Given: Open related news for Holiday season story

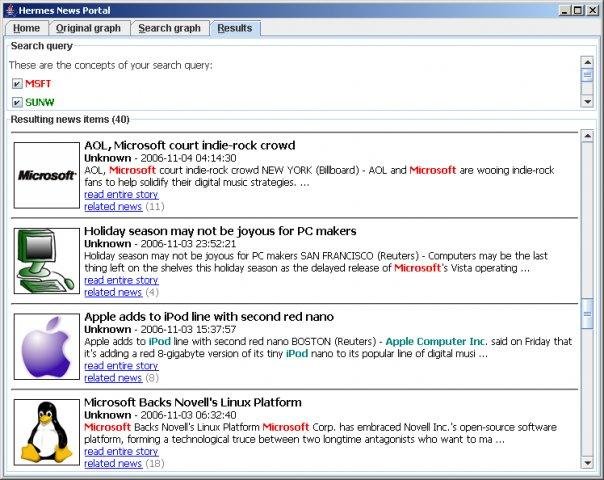Looking at the screenshot, I should [113, 292].
